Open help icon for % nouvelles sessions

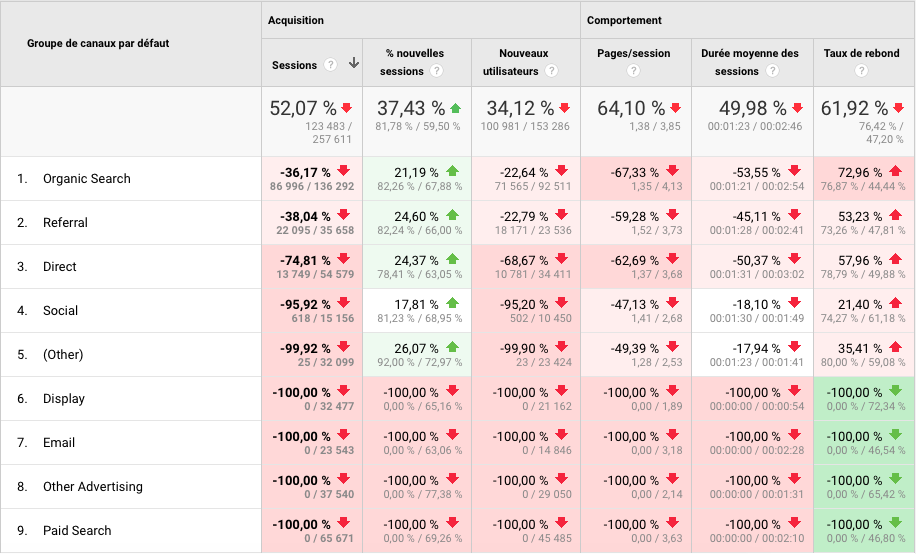pyautogui.click(x=436, y=72)
